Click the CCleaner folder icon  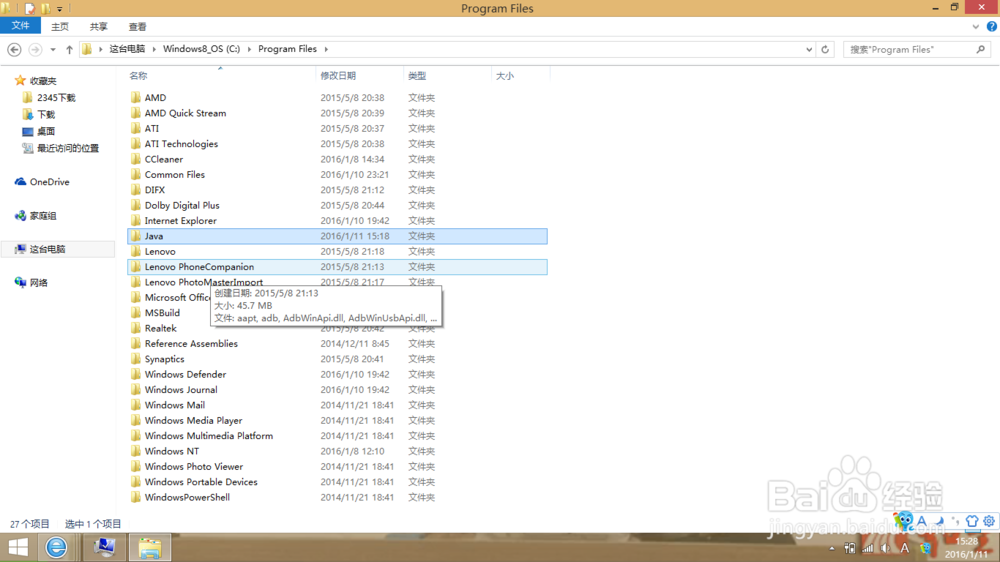pyautogui.click(x=135, y=159)
